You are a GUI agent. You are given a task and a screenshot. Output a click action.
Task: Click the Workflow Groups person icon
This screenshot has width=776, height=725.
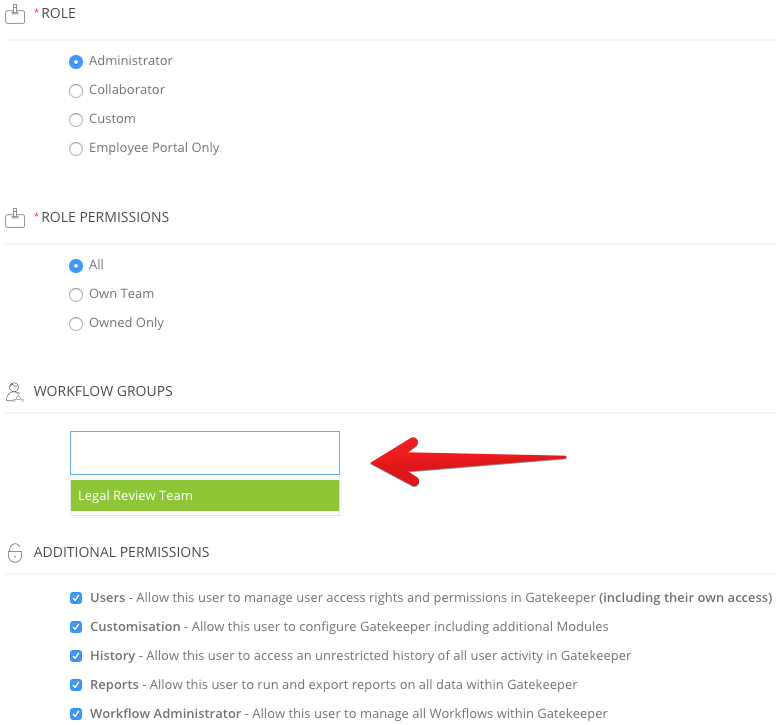click(14, 391)
